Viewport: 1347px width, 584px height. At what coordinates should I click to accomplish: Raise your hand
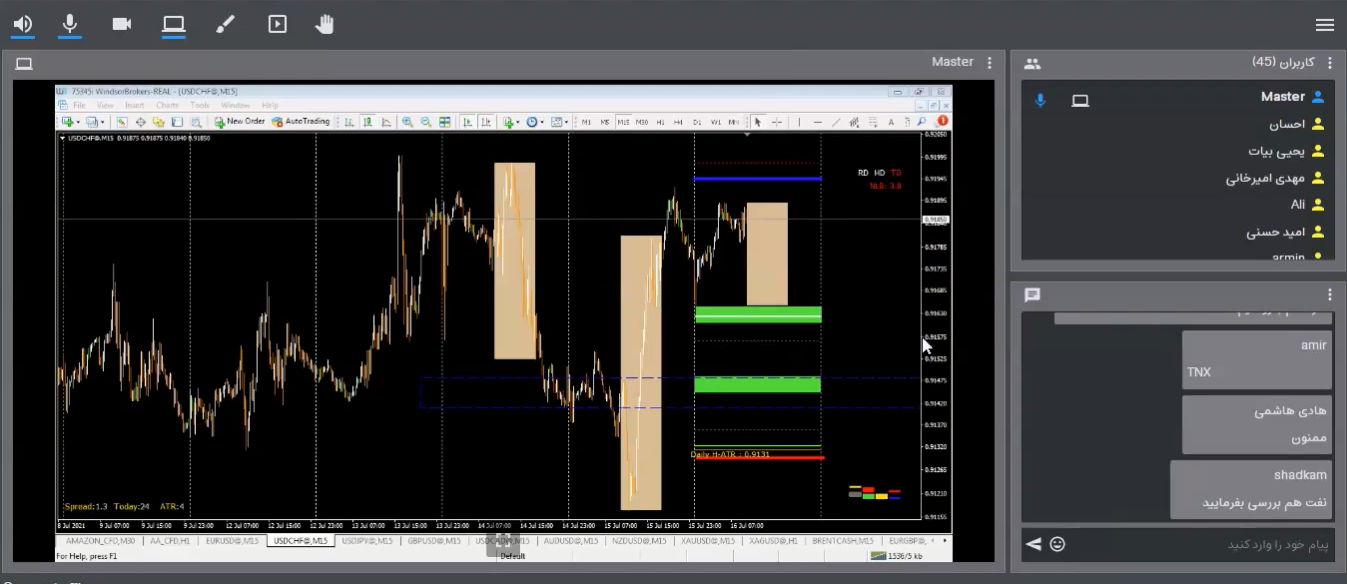pos(325,24)
